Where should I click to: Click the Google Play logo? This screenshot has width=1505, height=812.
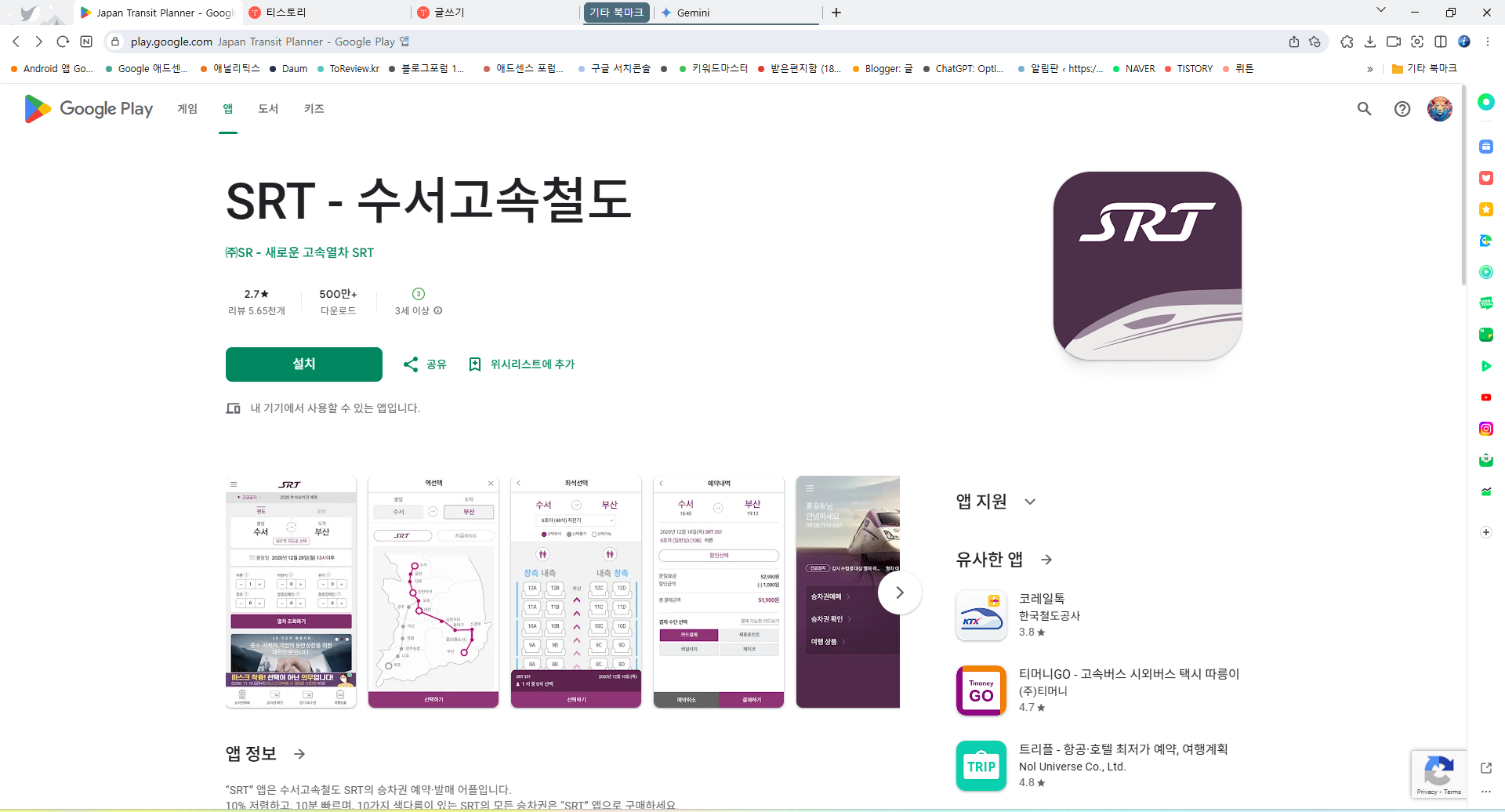click(89, 109)
